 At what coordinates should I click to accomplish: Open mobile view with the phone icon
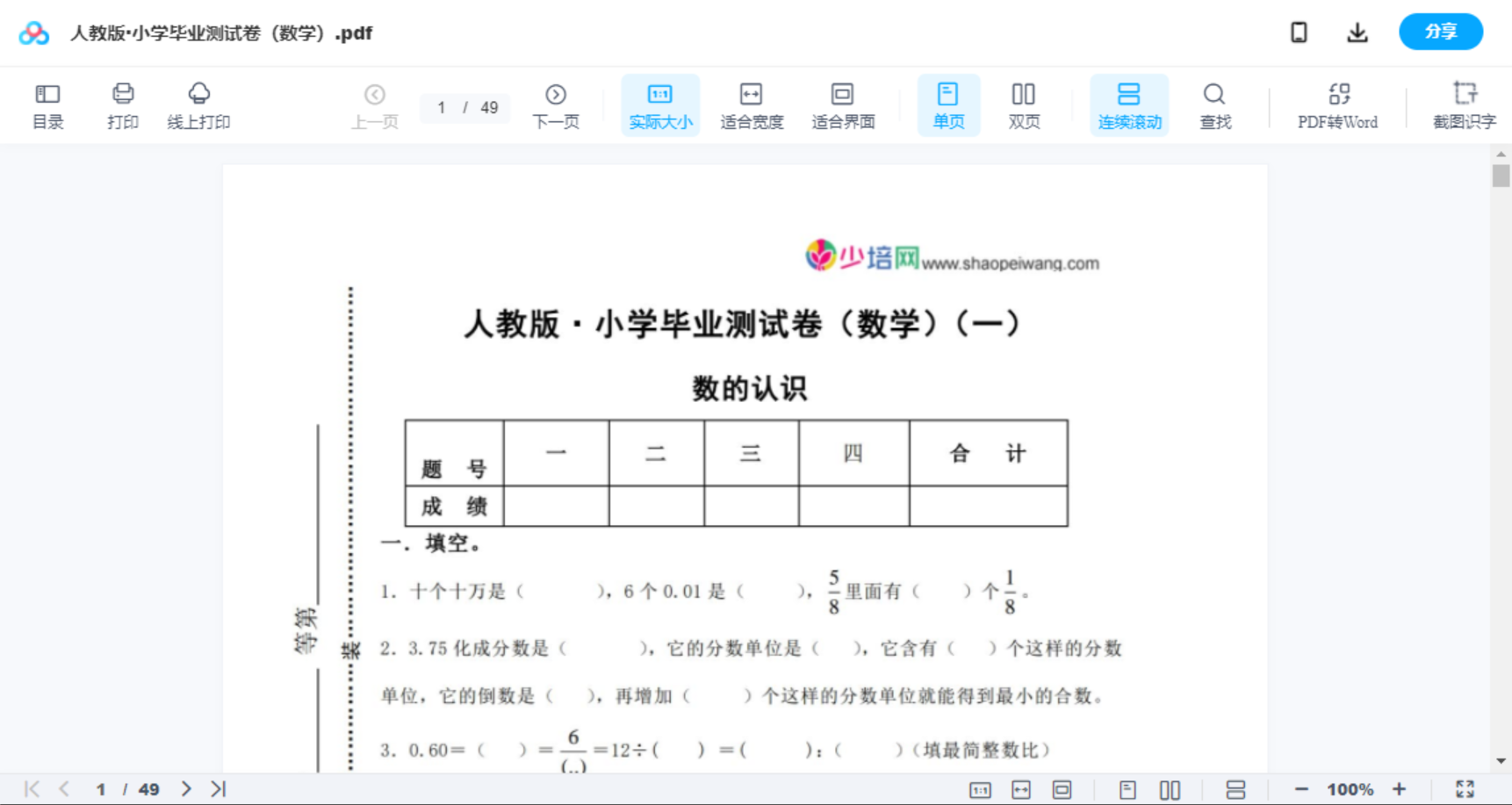[x=1299, y=32]
